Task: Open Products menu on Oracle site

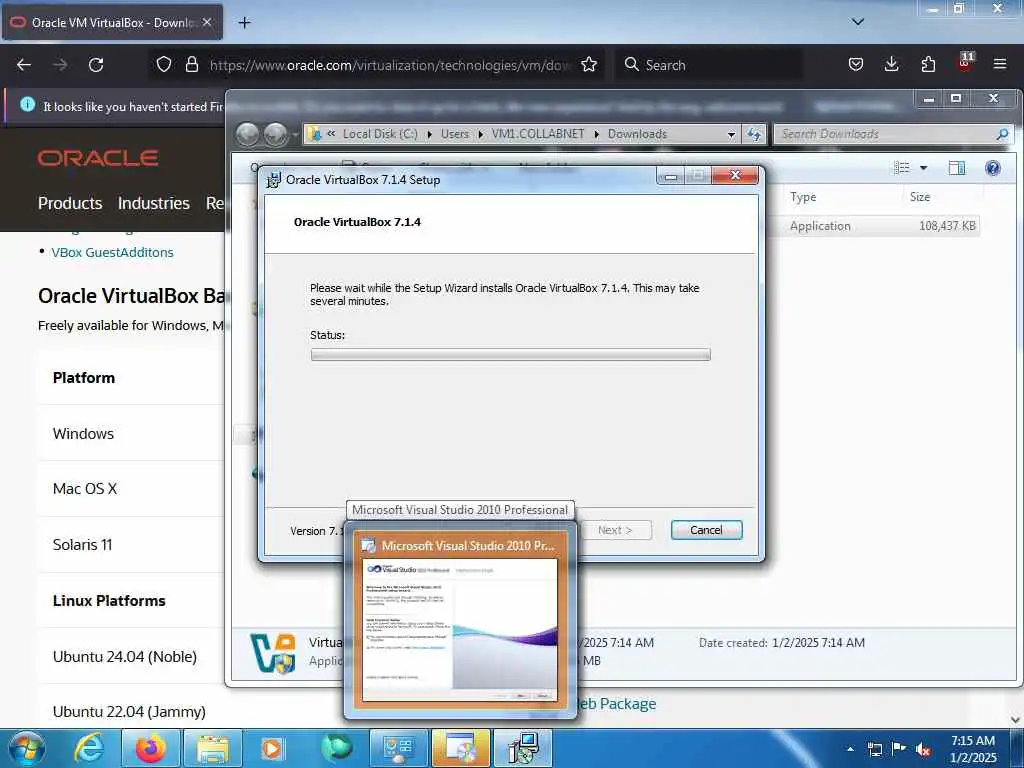Action: pyautogui.click(x=70, y=203)
